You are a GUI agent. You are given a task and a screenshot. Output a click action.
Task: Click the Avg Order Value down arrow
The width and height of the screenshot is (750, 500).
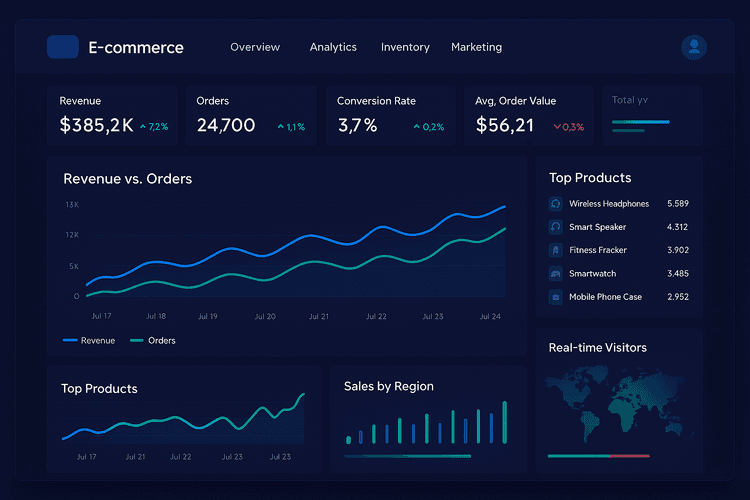[557, 127]
